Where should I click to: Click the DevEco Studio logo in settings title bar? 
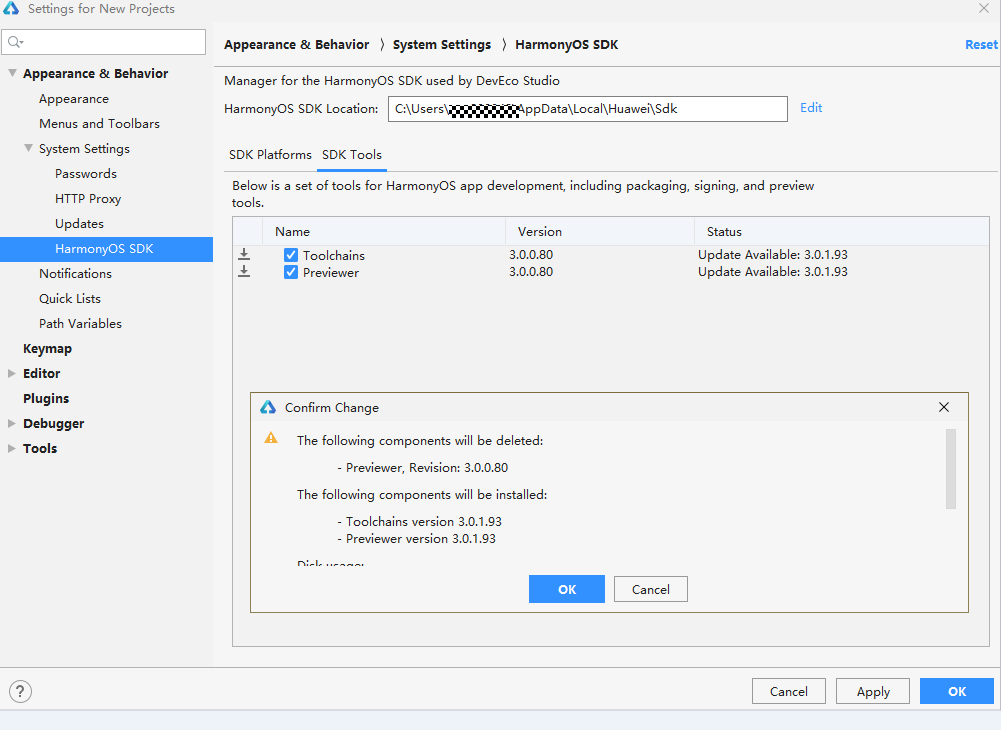[11, 8]
